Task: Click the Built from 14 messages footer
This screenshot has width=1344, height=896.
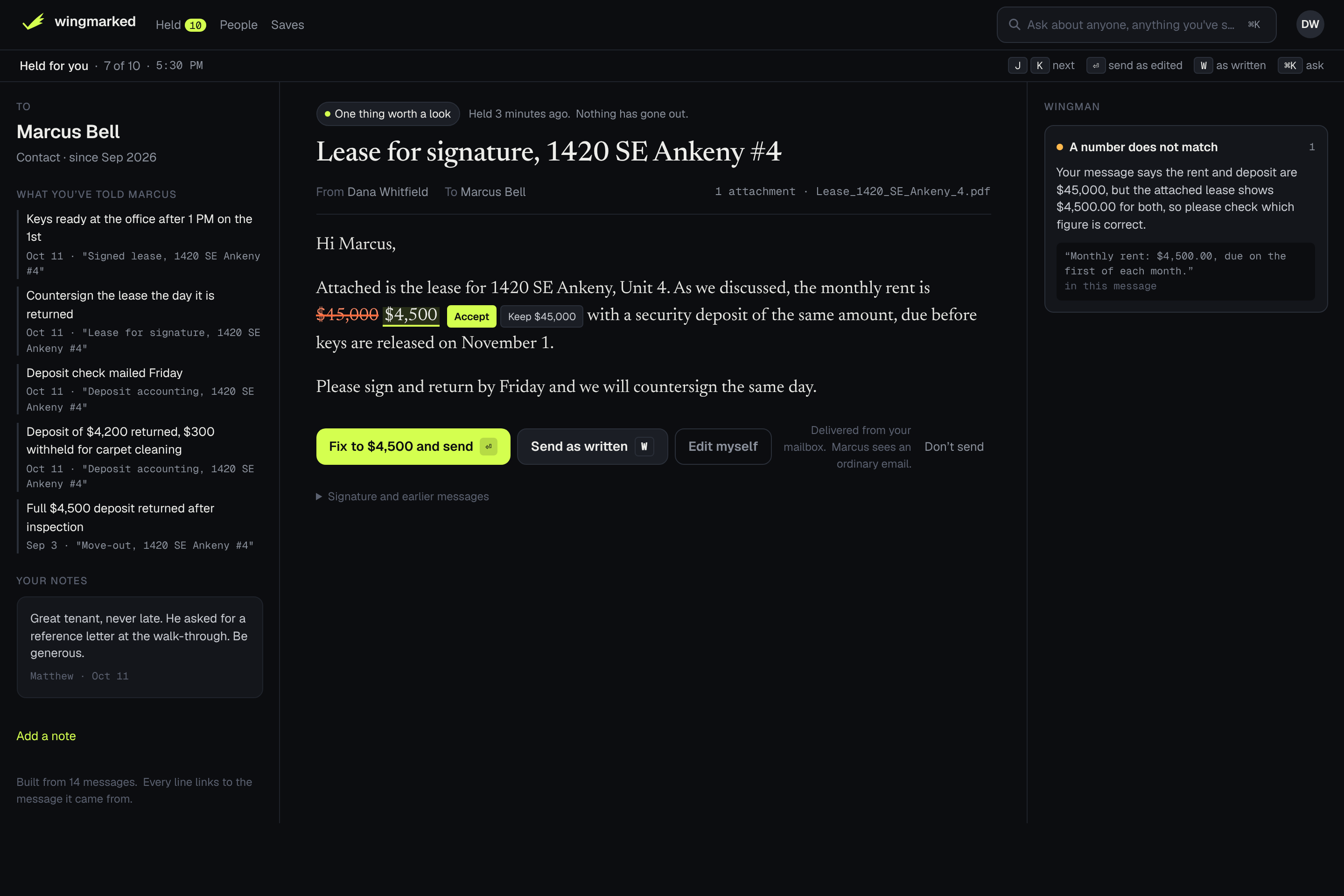Action: [x=134, y=790]
